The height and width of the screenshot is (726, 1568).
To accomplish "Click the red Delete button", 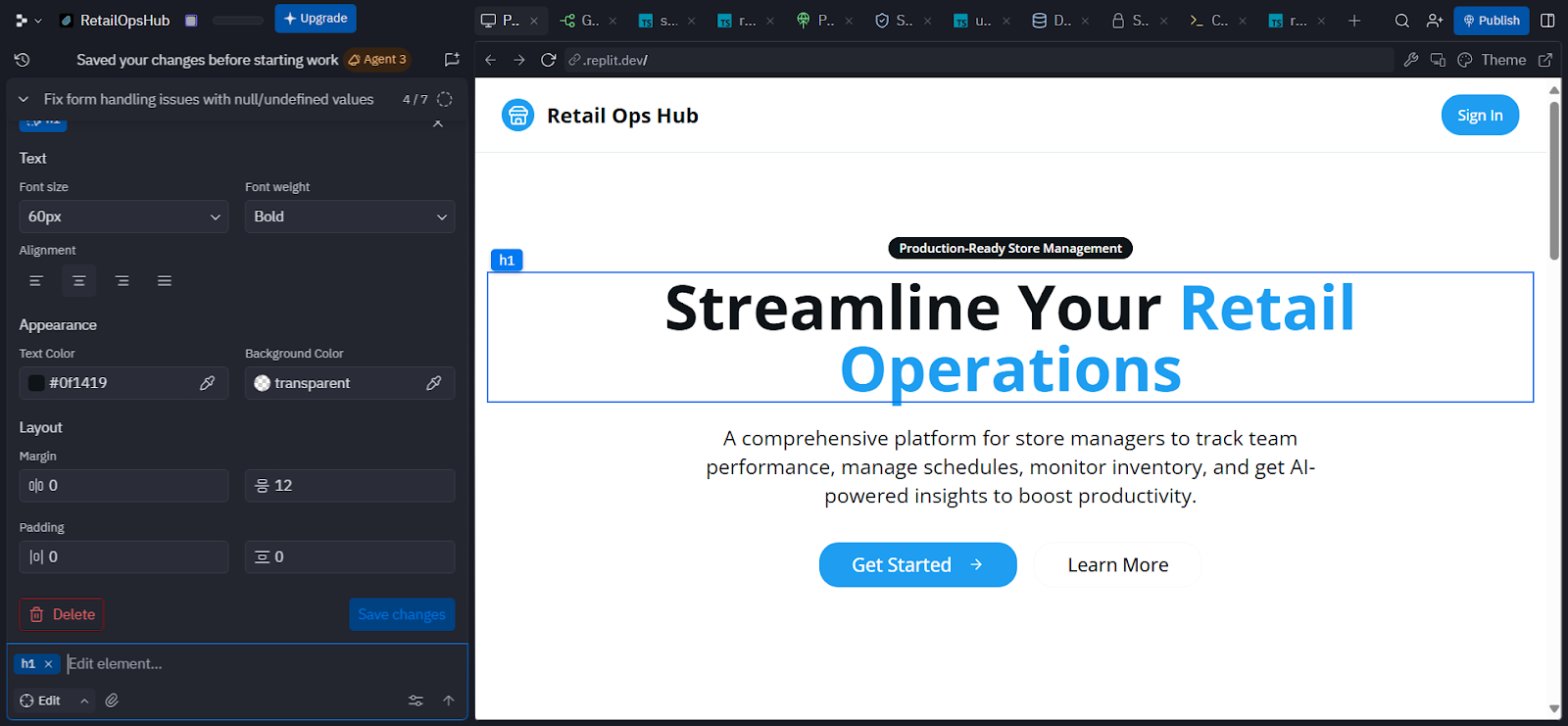I will coord(62,614).
